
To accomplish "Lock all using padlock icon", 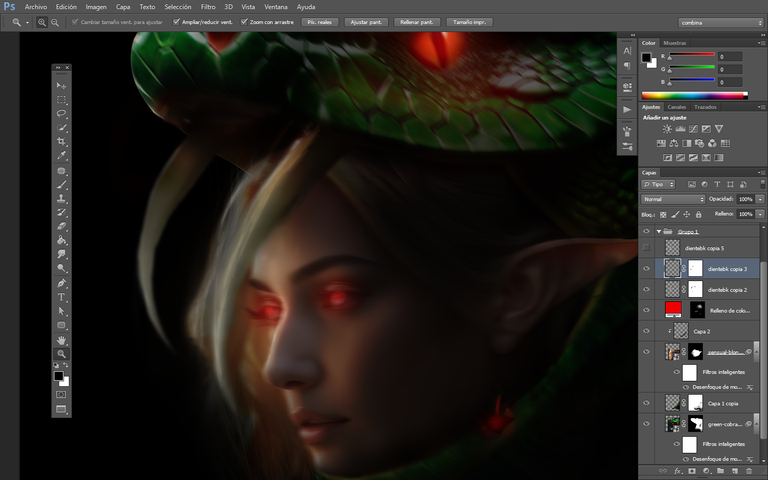I will 698,215.
